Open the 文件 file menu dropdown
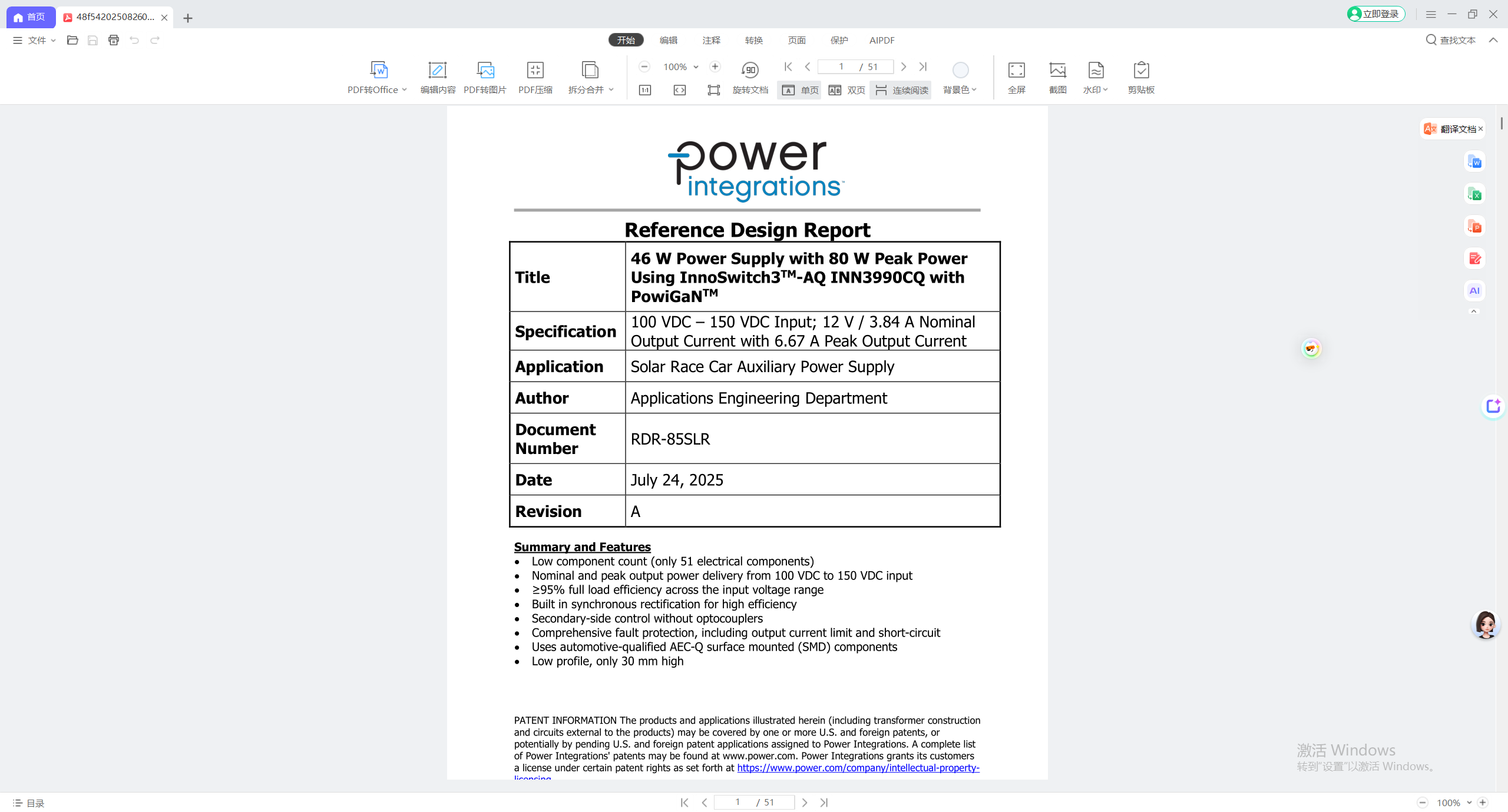Image resolution: width=1508 pixels, height=812 pixels. click(34, 40)
